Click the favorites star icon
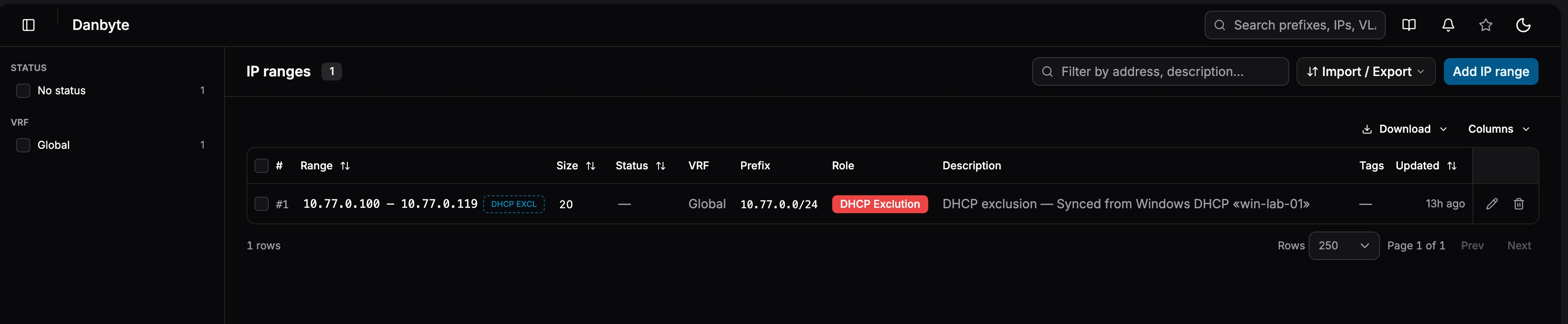The image size is (1568, 324). point(1486,25)
